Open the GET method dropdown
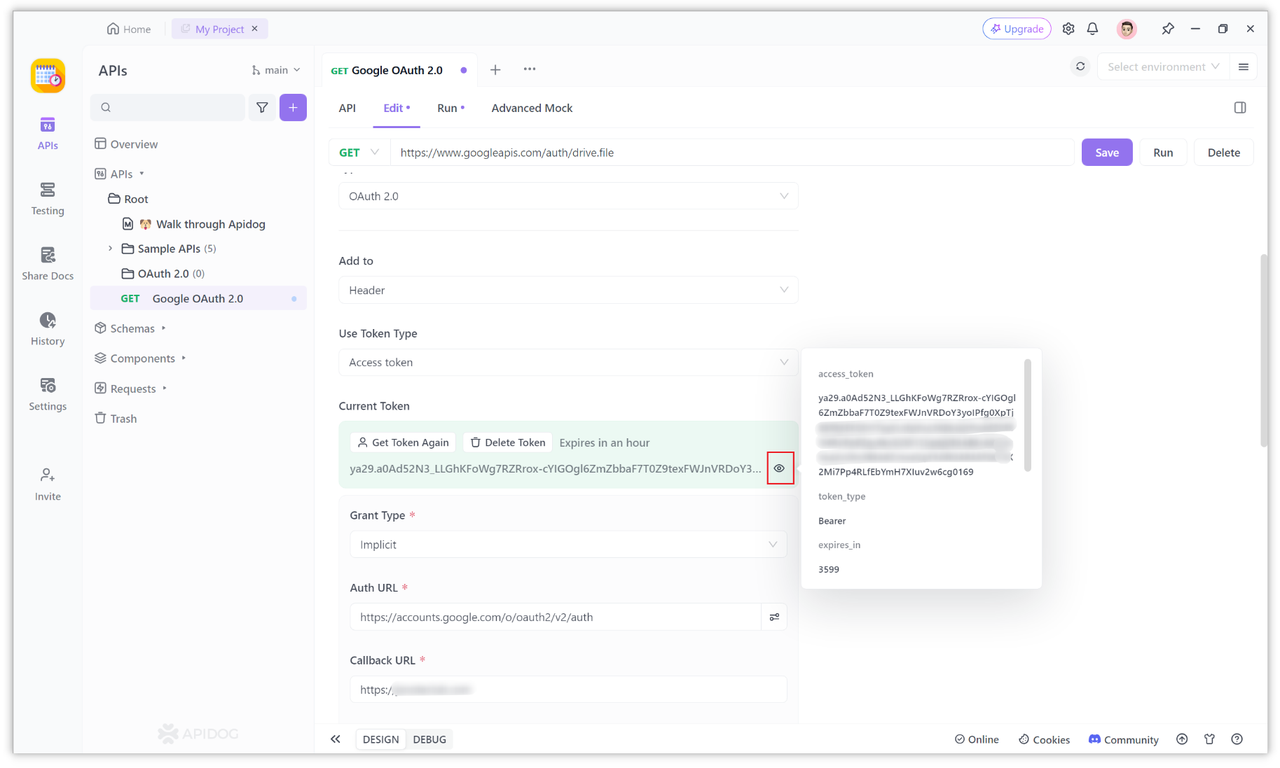Viewport: 1280px width, 768px height. pos(358,153)
